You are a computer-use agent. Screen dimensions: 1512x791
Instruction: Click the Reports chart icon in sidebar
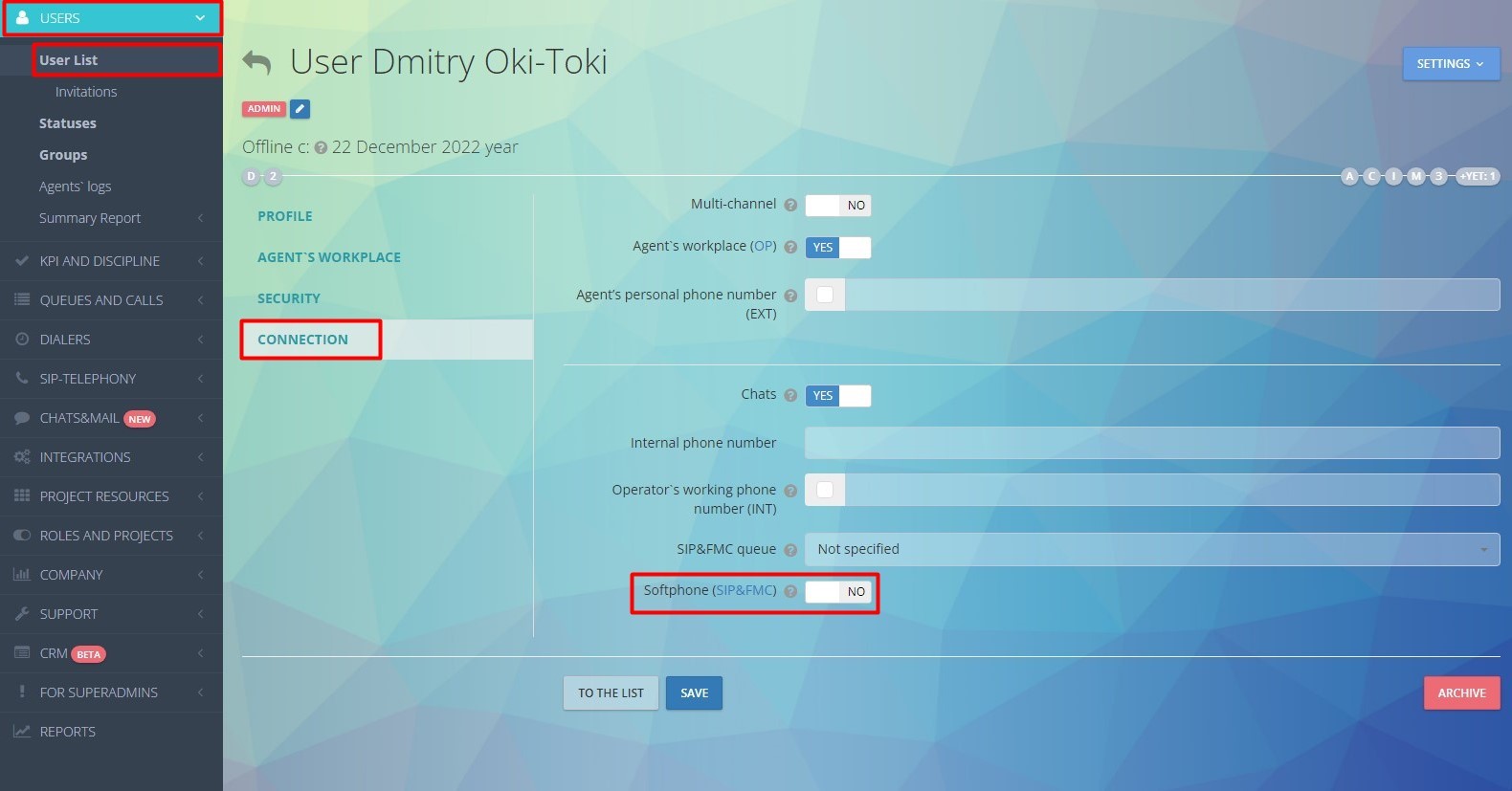(21, 732)
